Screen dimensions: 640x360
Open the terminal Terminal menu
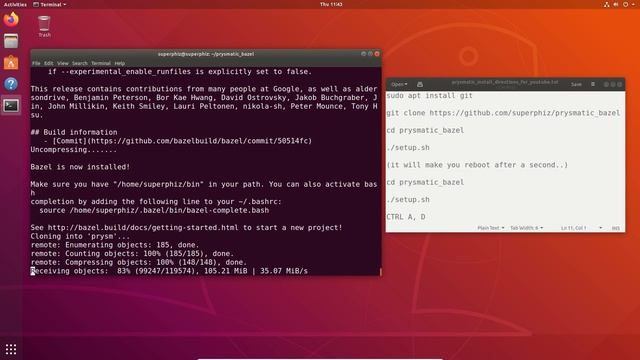101,63
